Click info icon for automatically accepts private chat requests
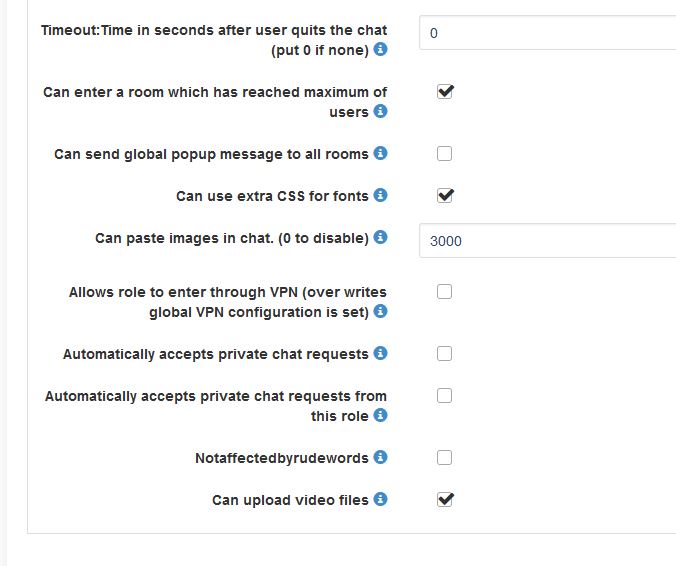Screen dimensions: 676x566 380,354
